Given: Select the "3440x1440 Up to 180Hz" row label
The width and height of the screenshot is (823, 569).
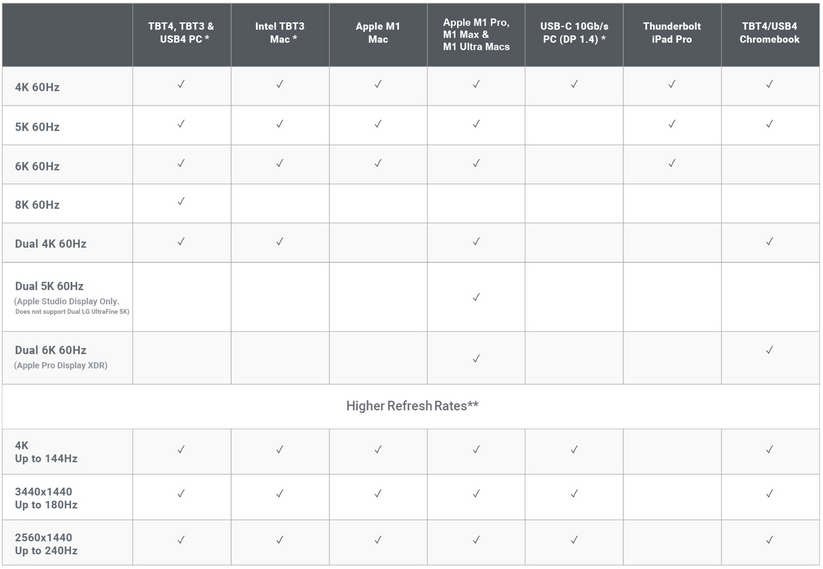Looking at the screenshot, I should click(46, 498).
